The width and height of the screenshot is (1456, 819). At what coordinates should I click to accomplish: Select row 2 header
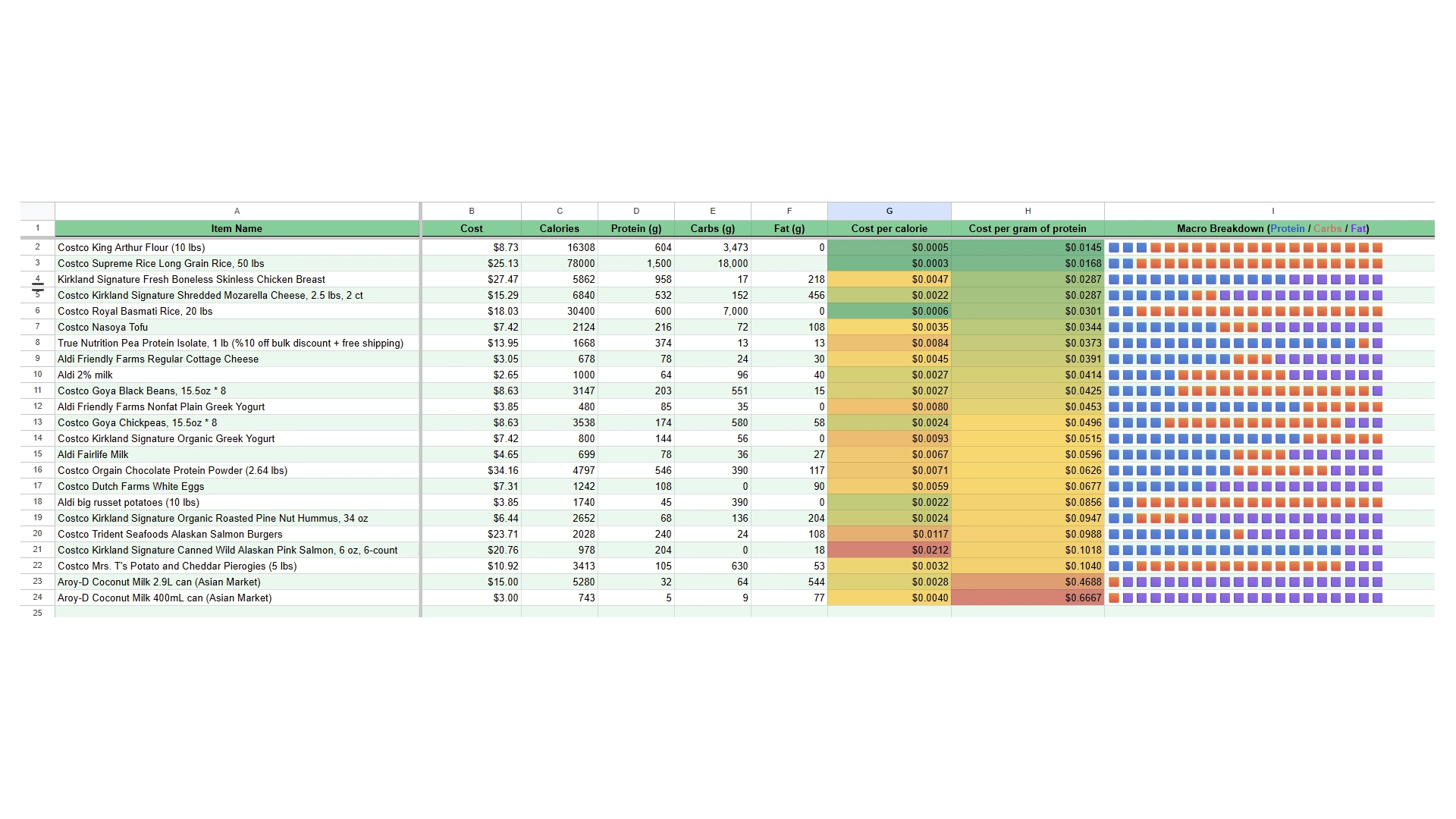click(37, 247)
